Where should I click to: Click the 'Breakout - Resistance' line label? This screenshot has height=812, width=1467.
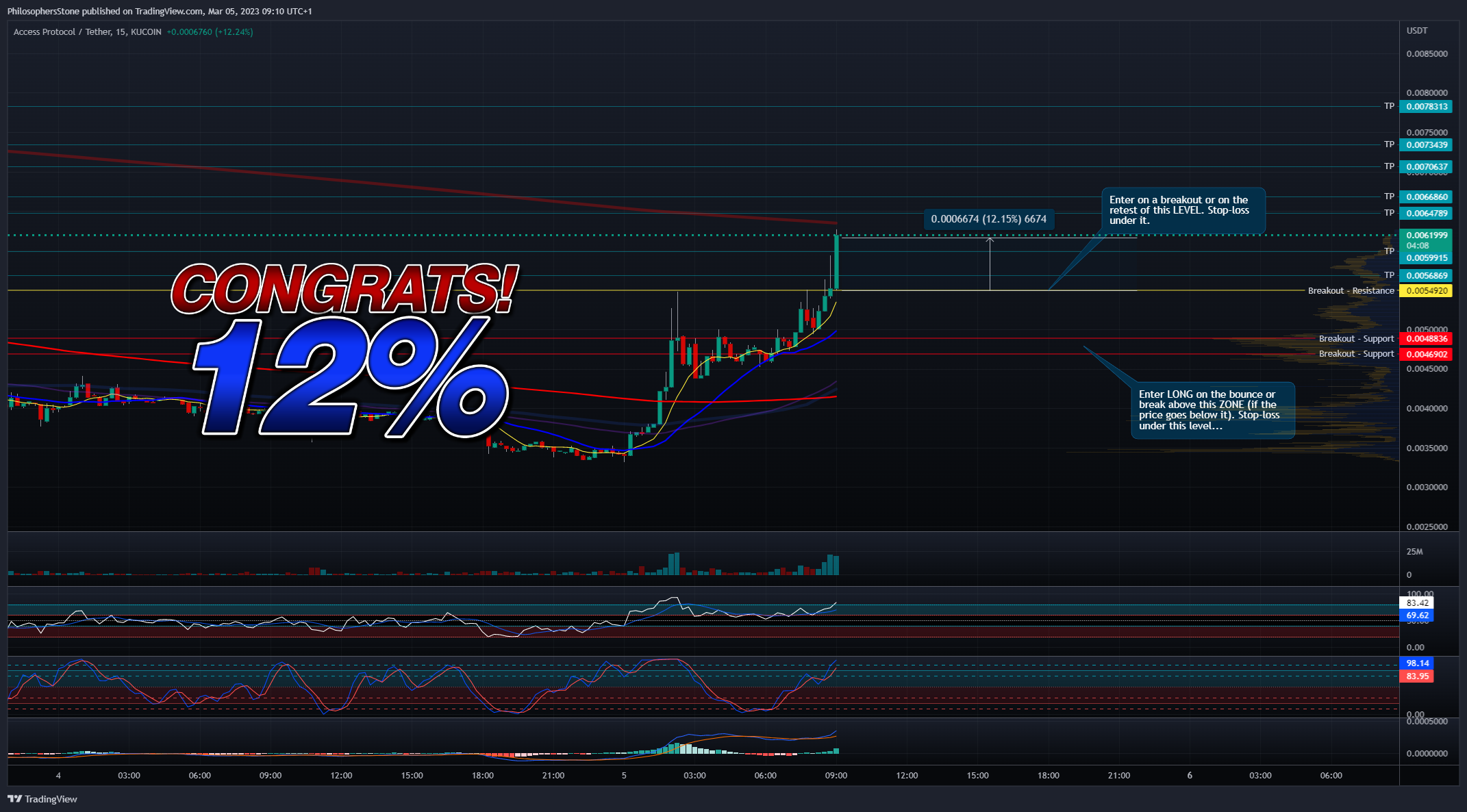(x=1351, y=290)
